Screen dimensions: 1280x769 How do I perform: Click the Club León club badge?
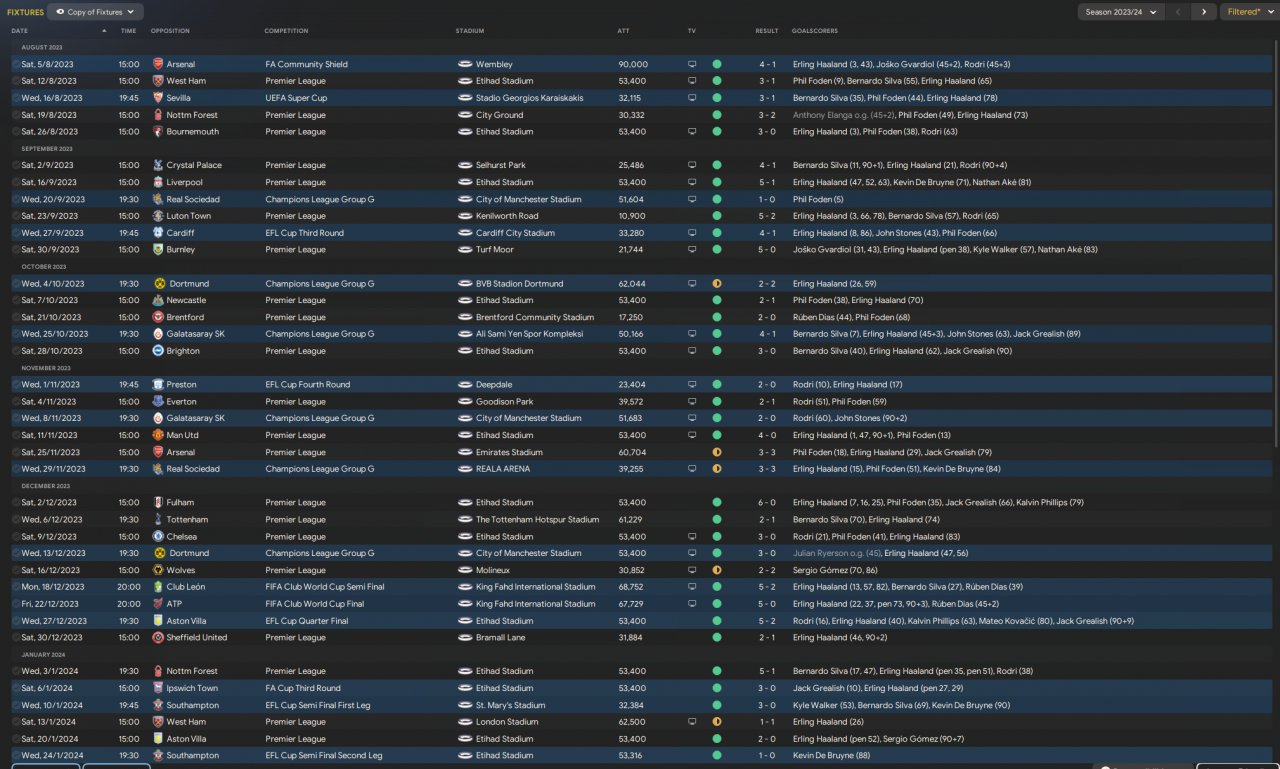point(158,587)
